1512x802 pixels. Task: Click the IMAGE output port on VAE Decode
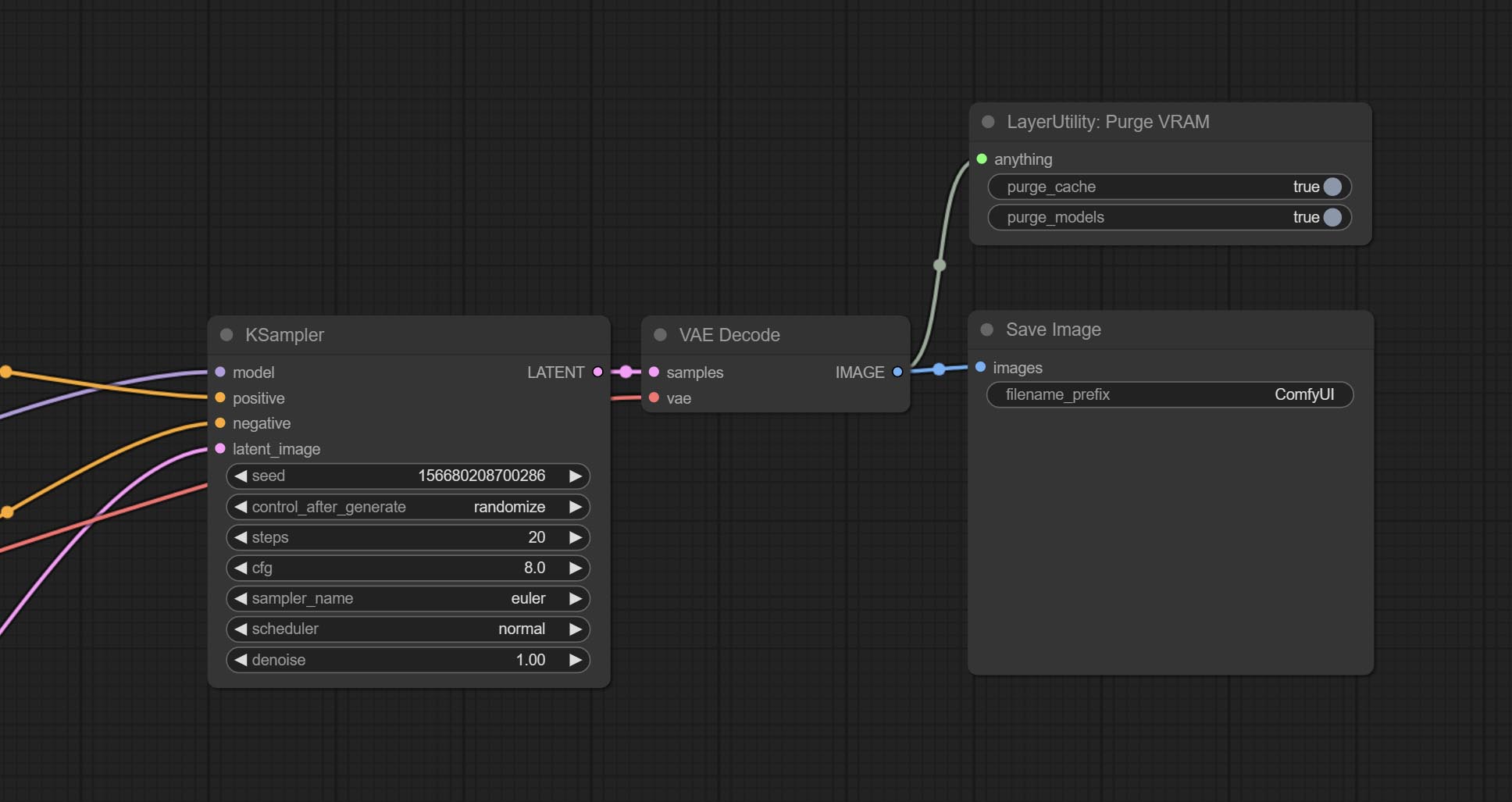click(897, 372)
